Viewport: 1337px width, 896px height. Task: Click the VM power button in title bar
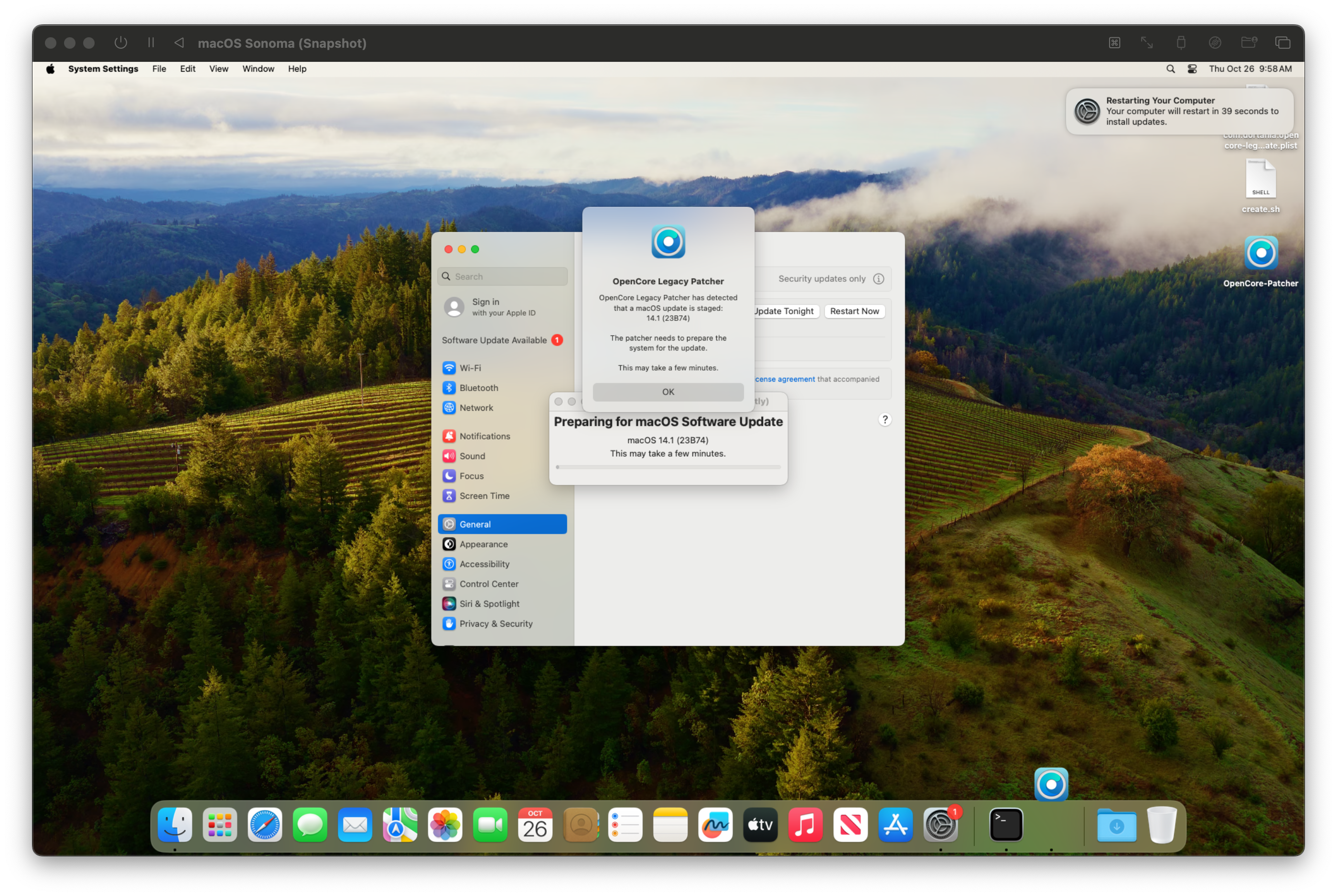point(120,43)
